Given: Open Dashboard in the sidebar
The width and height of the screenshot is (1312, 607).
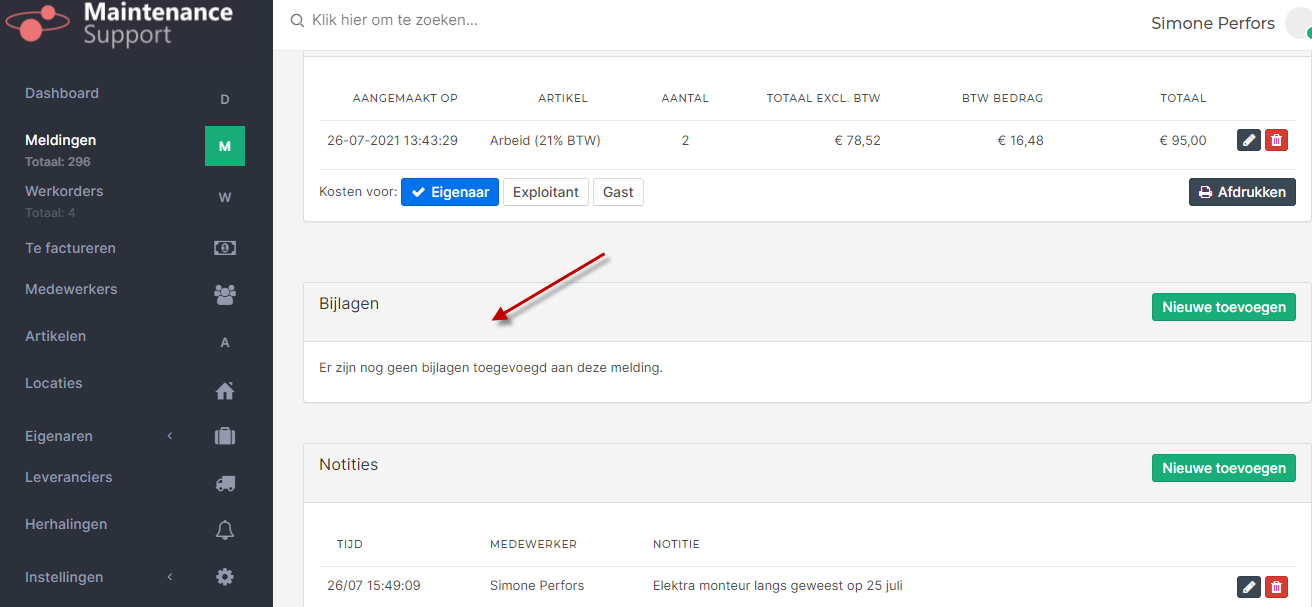Looking at the screenshot, I should pyautogui.click(x=62, y=93).
